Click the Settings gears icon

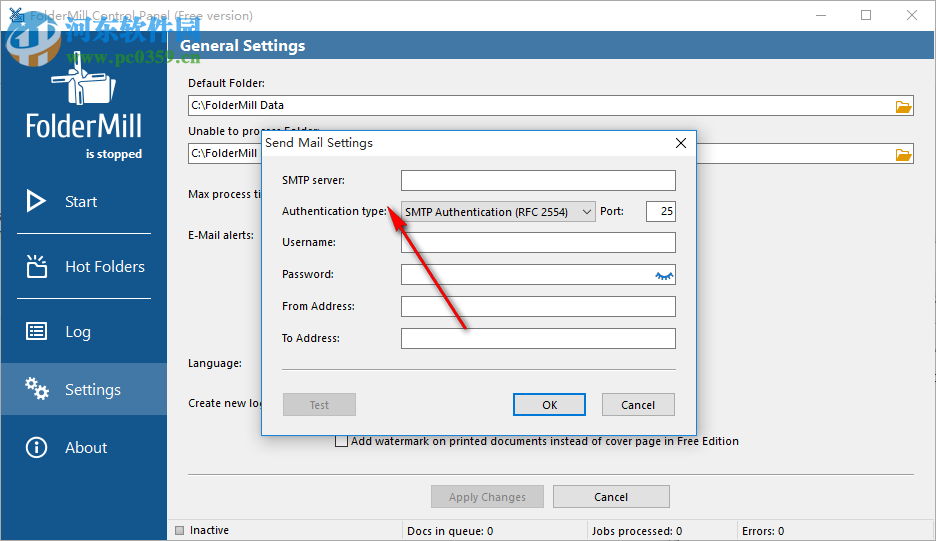coord(37,389)
